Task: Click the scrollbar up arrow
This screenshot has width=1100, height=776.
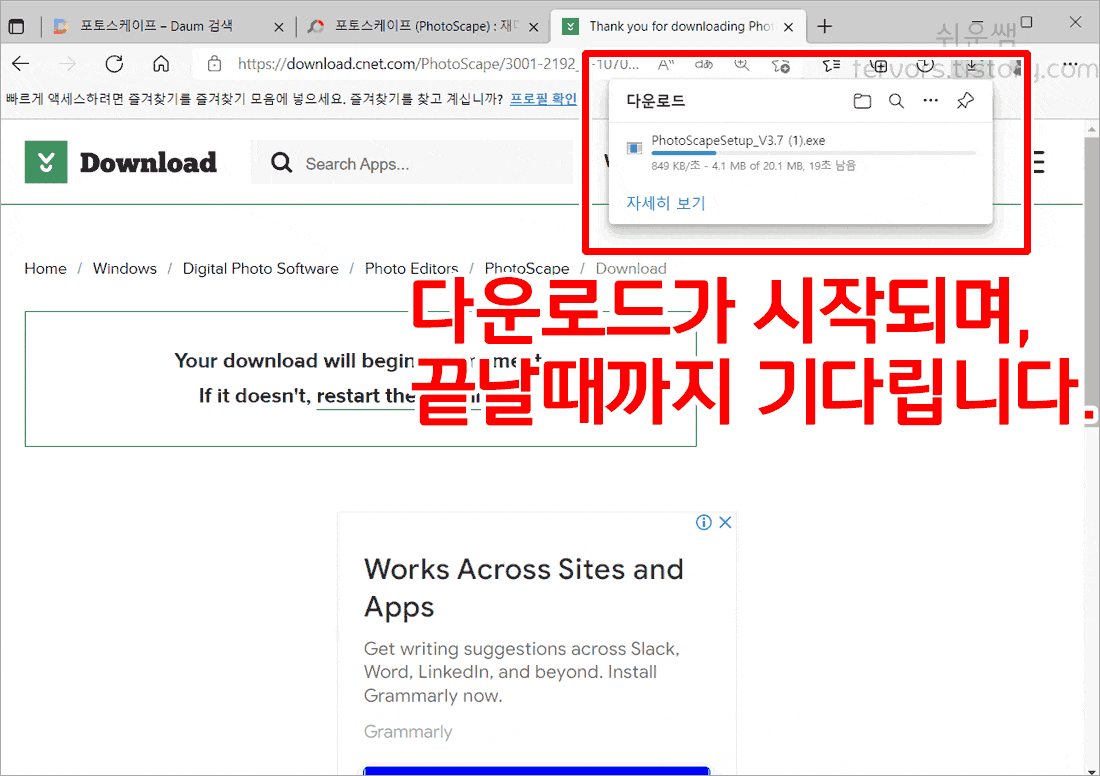Action: coord(1092,130)
